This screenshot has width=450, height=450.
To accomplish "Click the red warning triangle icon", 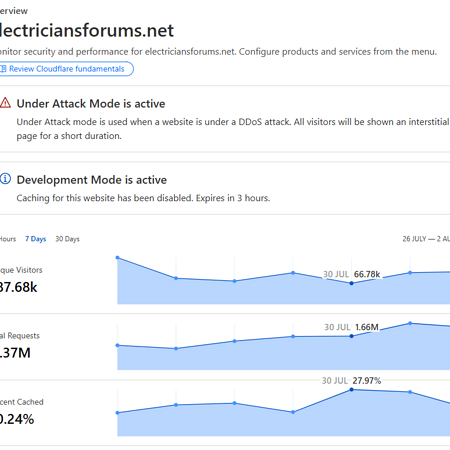I will 5,103.
